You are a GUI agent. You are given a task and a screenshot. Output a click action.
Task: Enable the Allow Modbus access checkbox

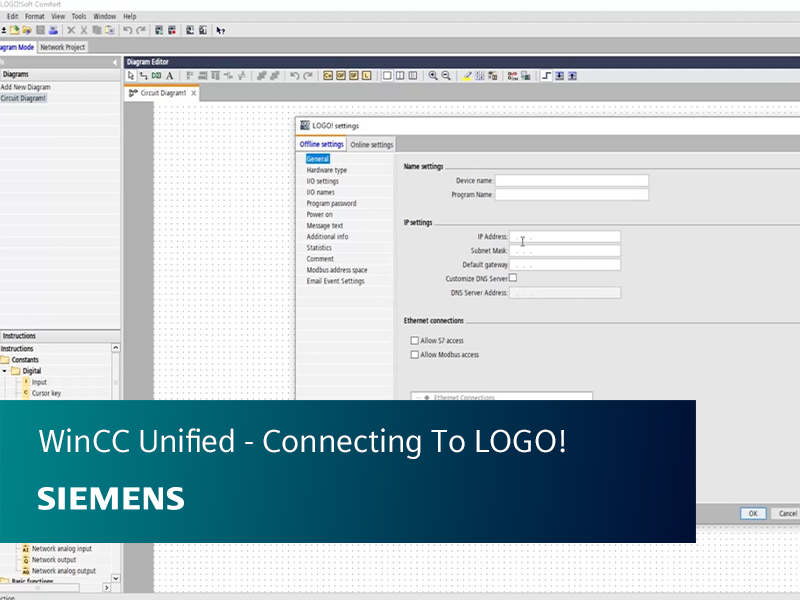[x=414, y=354]
